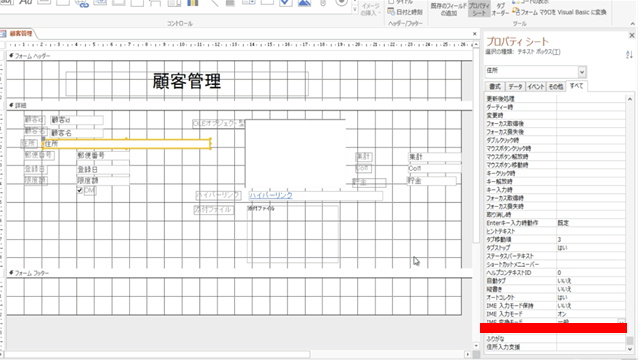Select the Option Button control tool
This screenshot has height=360, width=640.
click(341, 3)
